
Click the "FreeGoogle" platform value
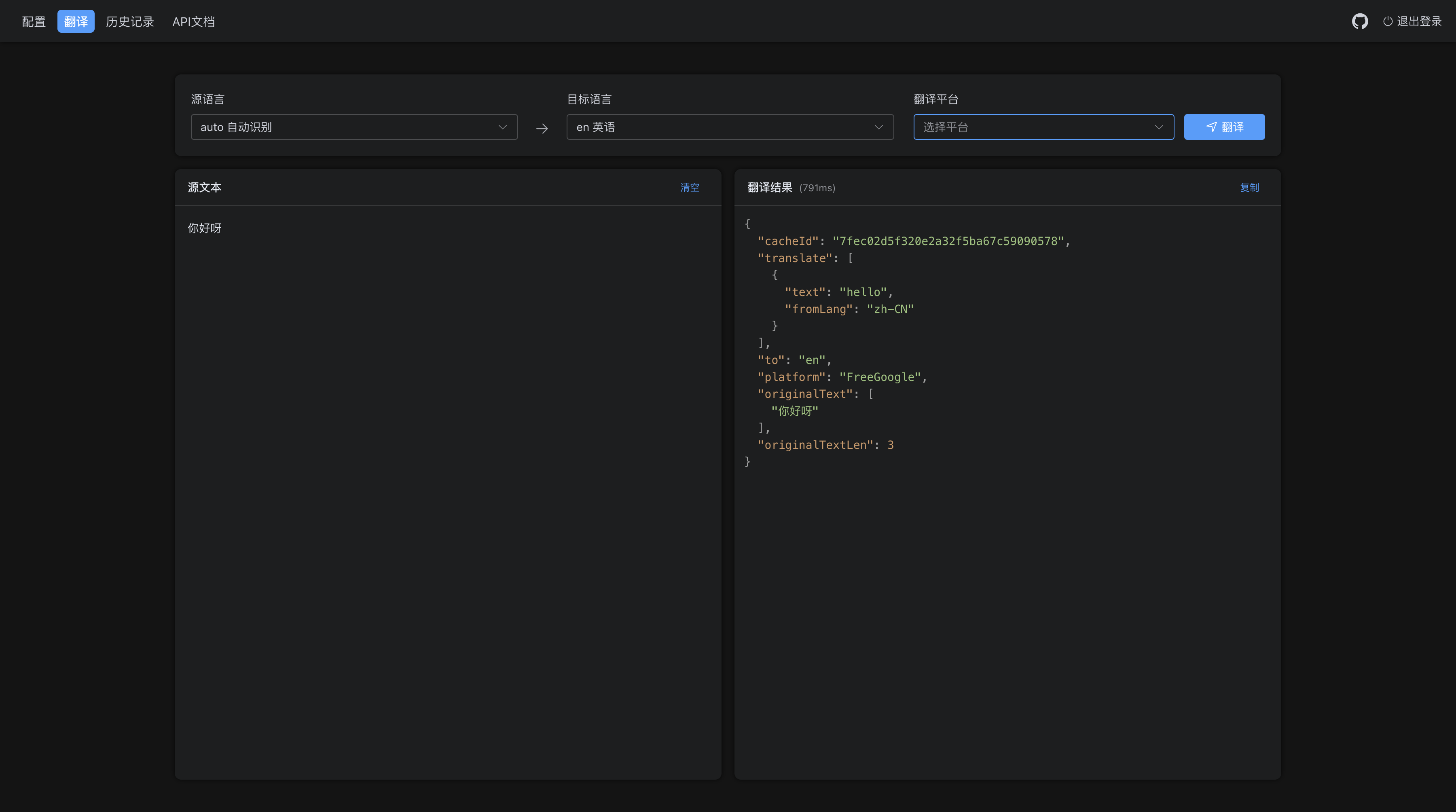880,377
